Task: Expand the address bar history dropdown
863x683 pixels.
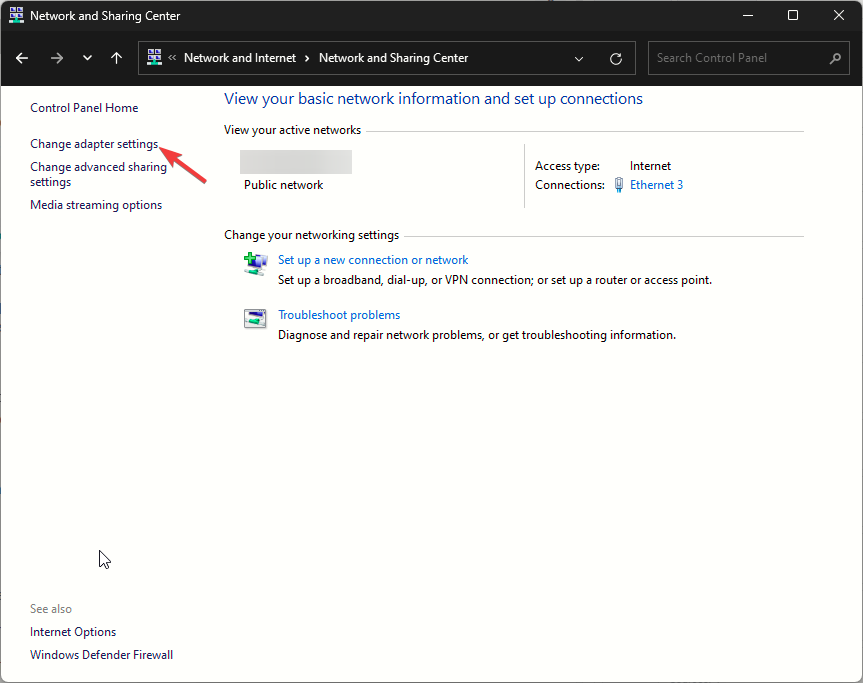Action: point(579,58)
